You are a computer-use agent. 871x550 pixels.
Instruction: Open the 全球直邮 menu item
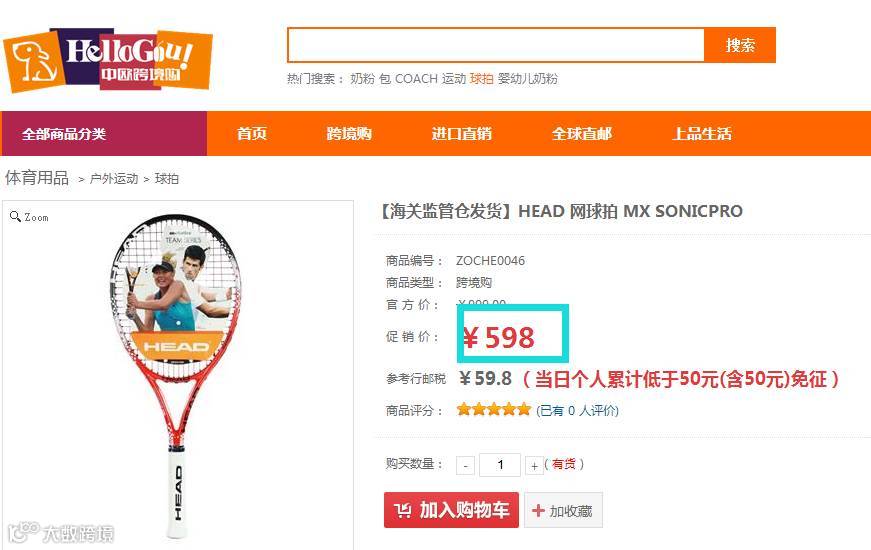click(582, 133)
